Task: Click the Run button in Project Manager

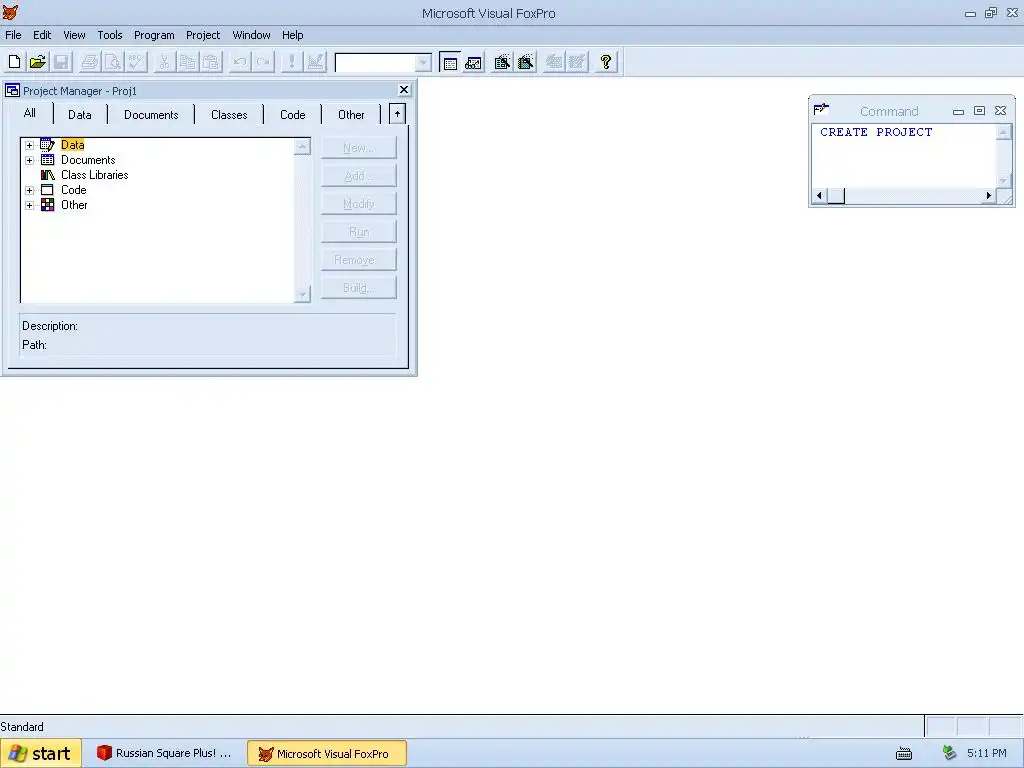Action: [359, 232]
